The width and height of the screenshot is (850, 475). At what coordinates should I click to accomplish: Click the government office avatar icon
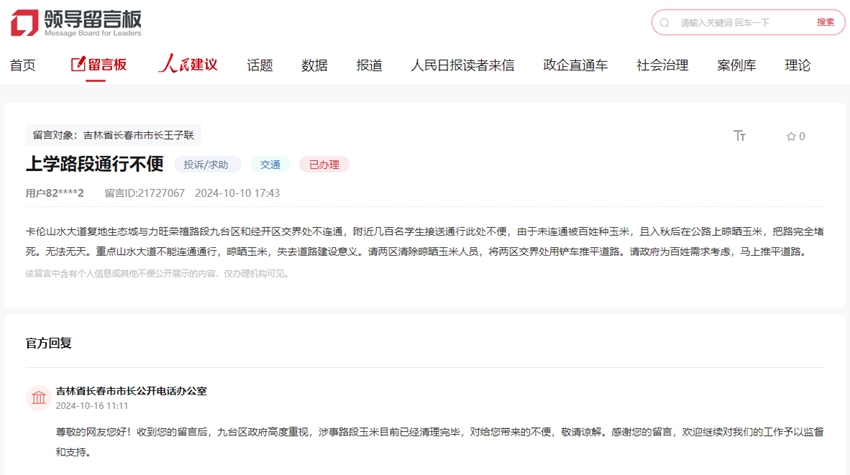click(x=38, y=398)
